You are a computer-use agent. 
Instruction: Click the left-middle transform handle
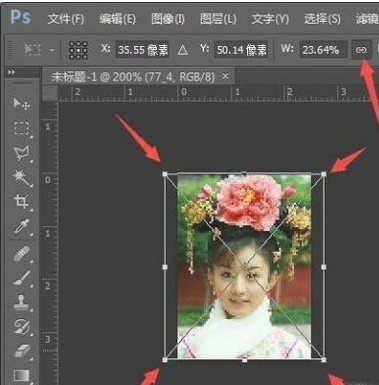tap(165, 267)
